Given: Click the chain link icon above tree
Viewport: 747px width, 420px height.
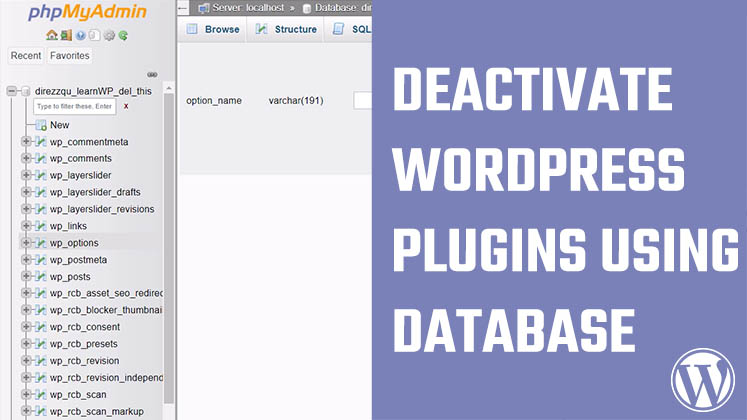Looking at the screenshot, I should coord(152,74).
